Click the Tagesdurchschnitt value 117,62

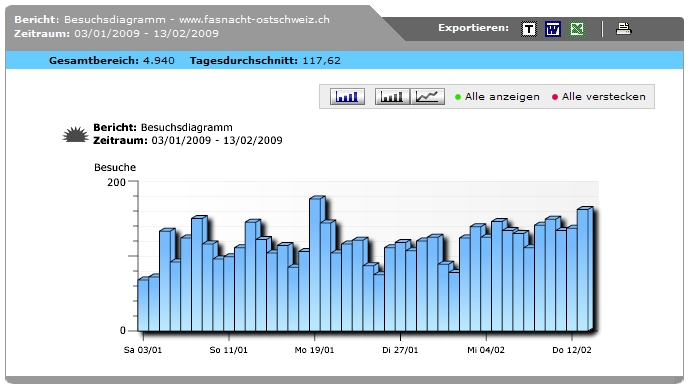[321, 61]
